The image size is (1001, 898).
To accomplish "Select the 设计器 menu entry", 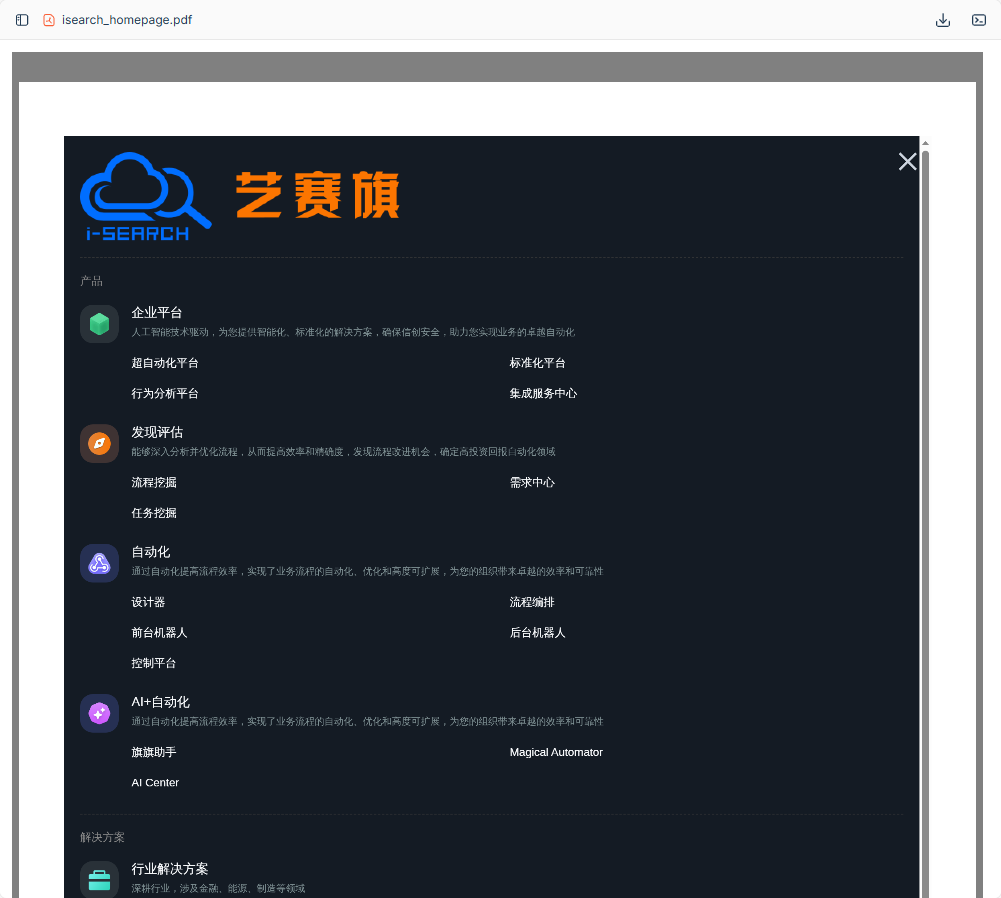I will click(148, 602).
